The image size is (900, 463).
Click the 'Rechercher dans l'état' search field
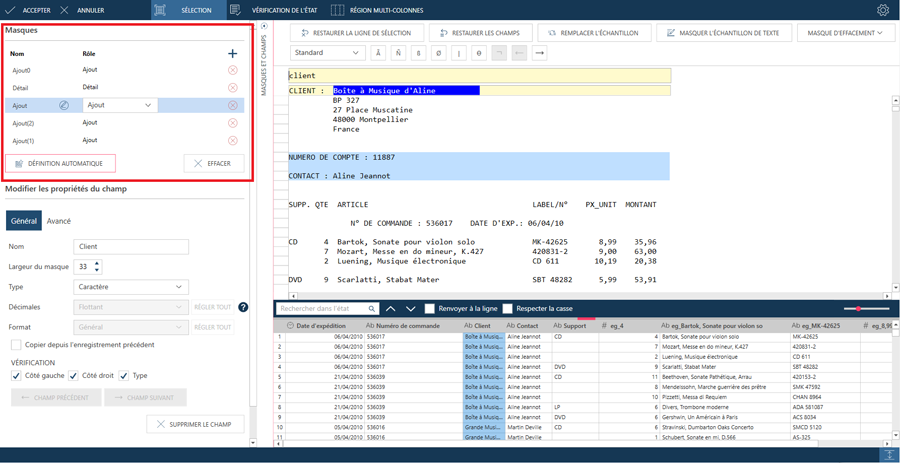click(322, 309)
